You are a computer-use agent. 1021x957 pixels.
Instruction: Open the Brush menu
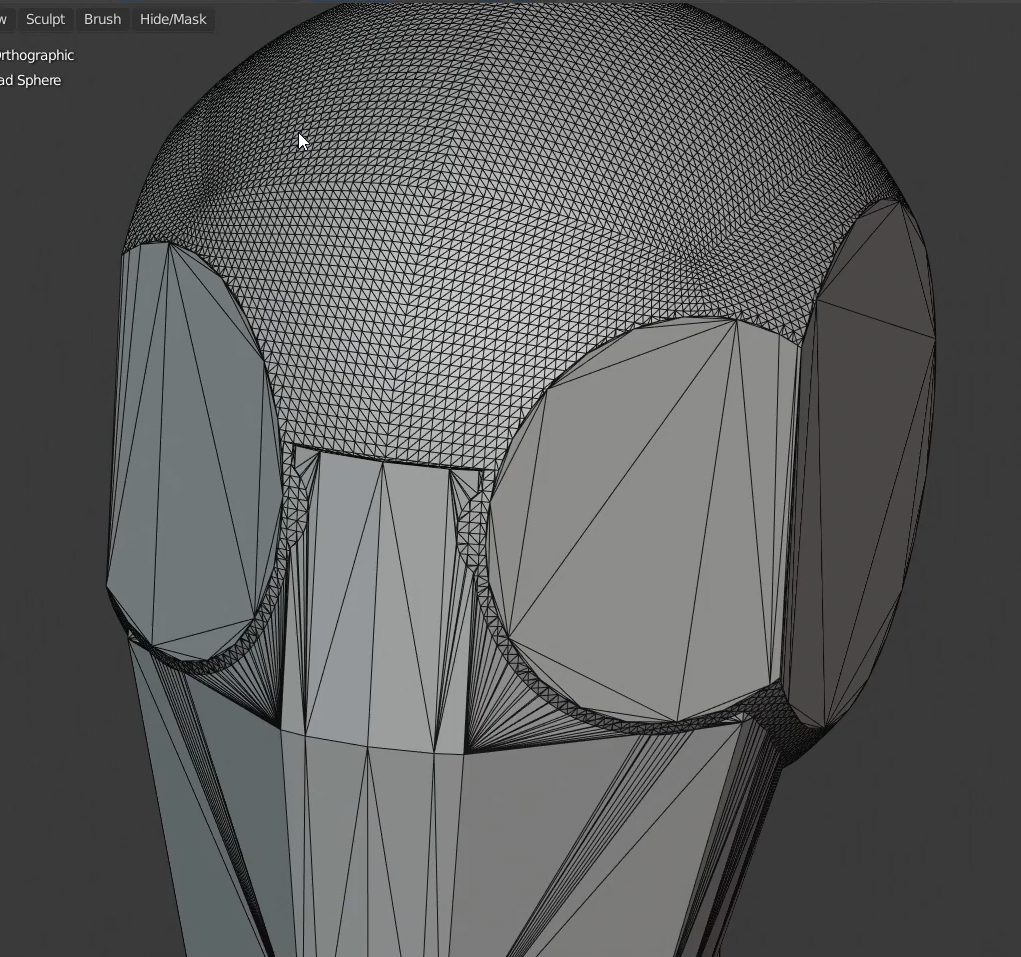pyautogui.click(x=102, y=19)
